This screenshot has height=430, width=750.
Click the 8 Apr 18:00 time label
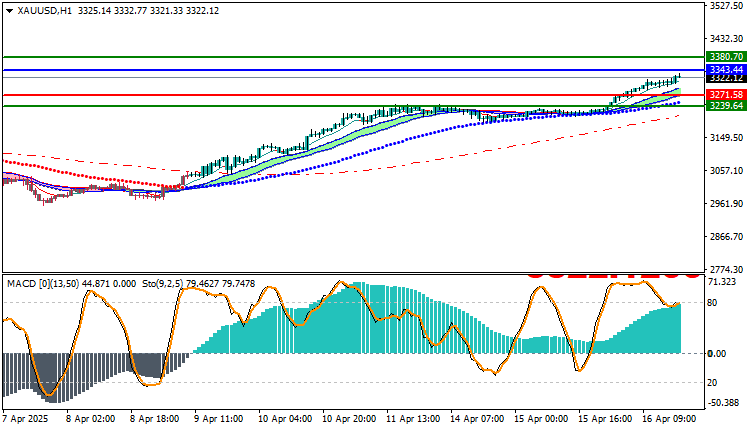click(x=154, y=419)
